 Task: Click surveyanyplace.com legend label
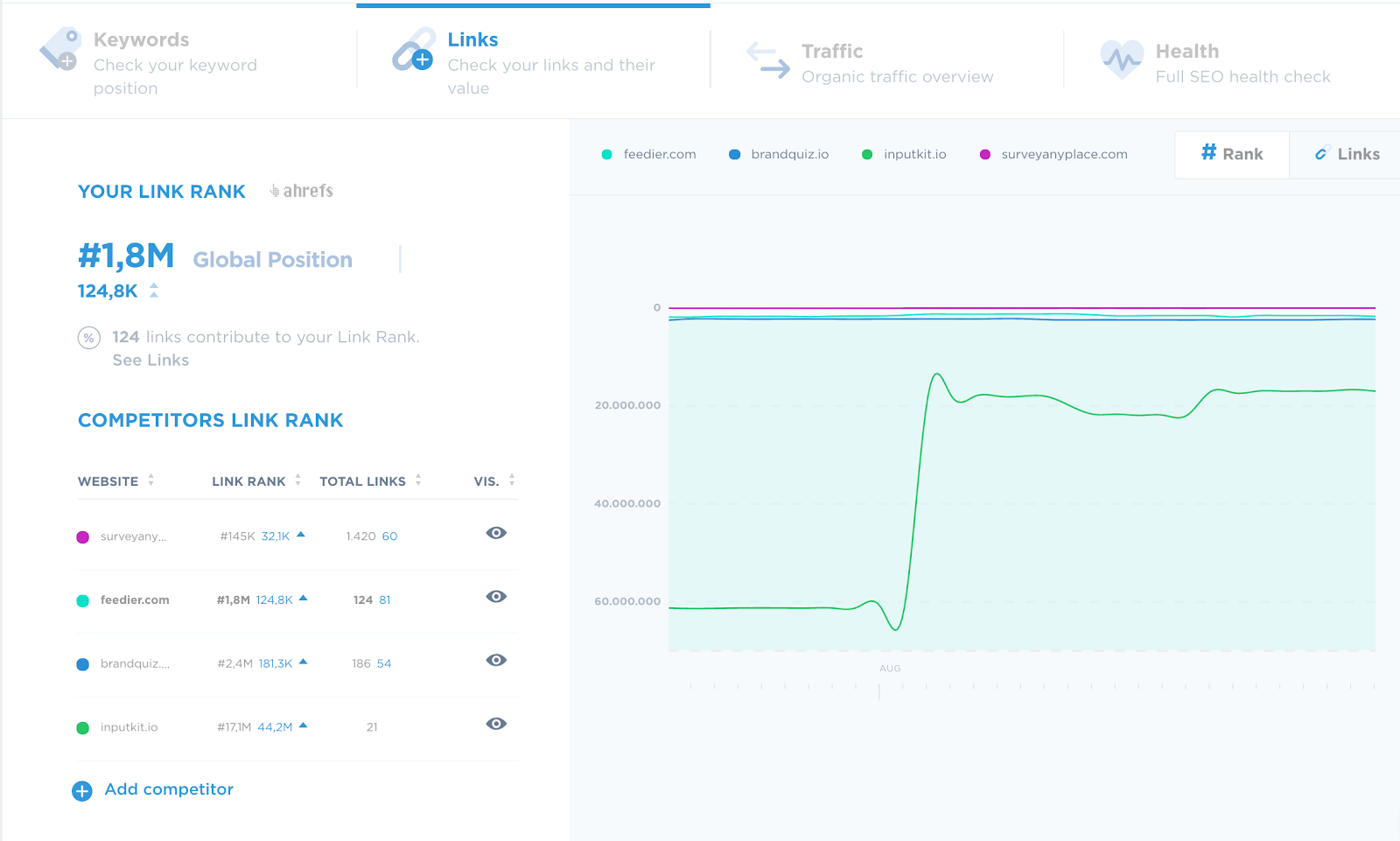click(x=1064, y=154)
